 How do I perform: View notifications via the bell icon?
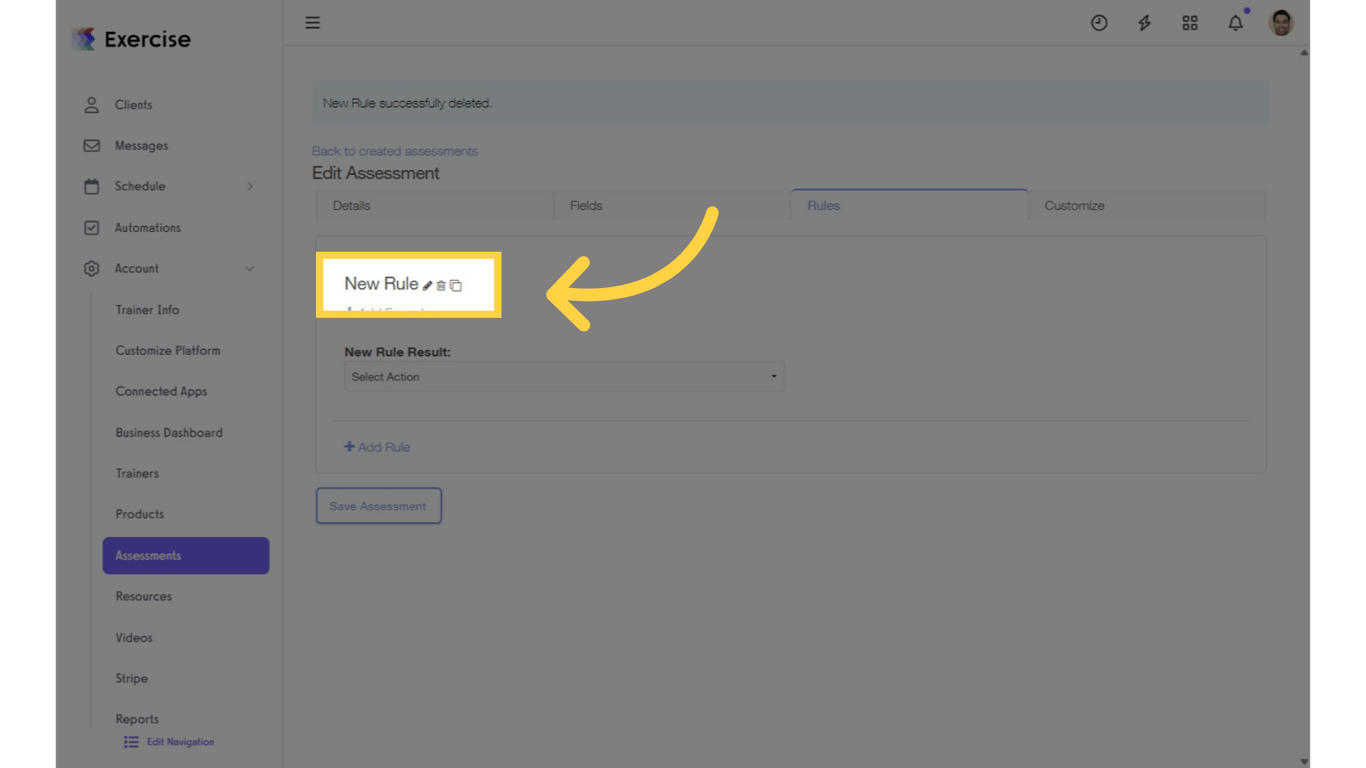(x=1235, y=22)
